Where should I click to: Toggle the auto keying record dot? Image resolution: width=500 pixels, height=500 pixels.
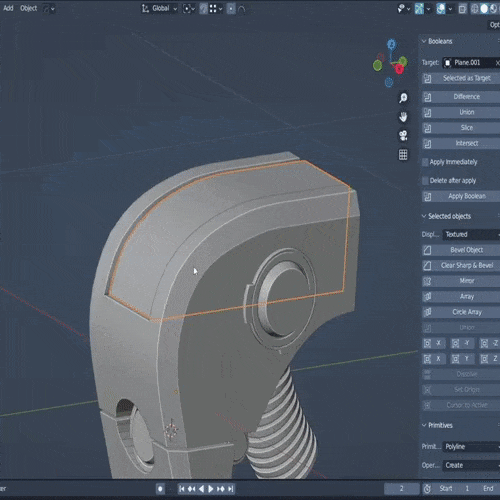point(160,489)
